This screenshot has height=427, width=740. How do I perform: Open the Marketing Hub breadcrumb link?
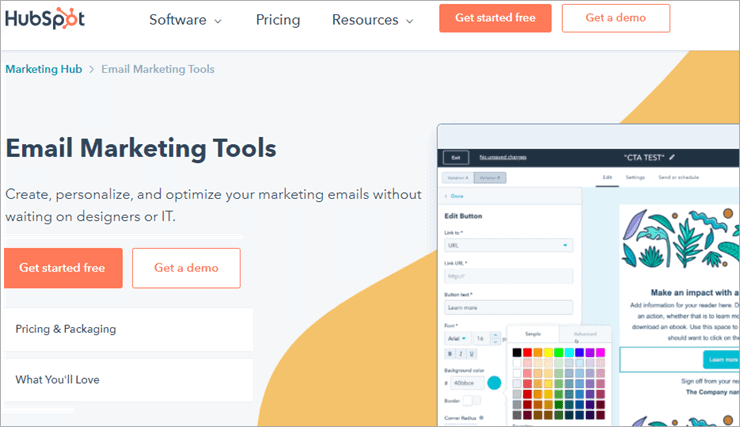[43, 69]
